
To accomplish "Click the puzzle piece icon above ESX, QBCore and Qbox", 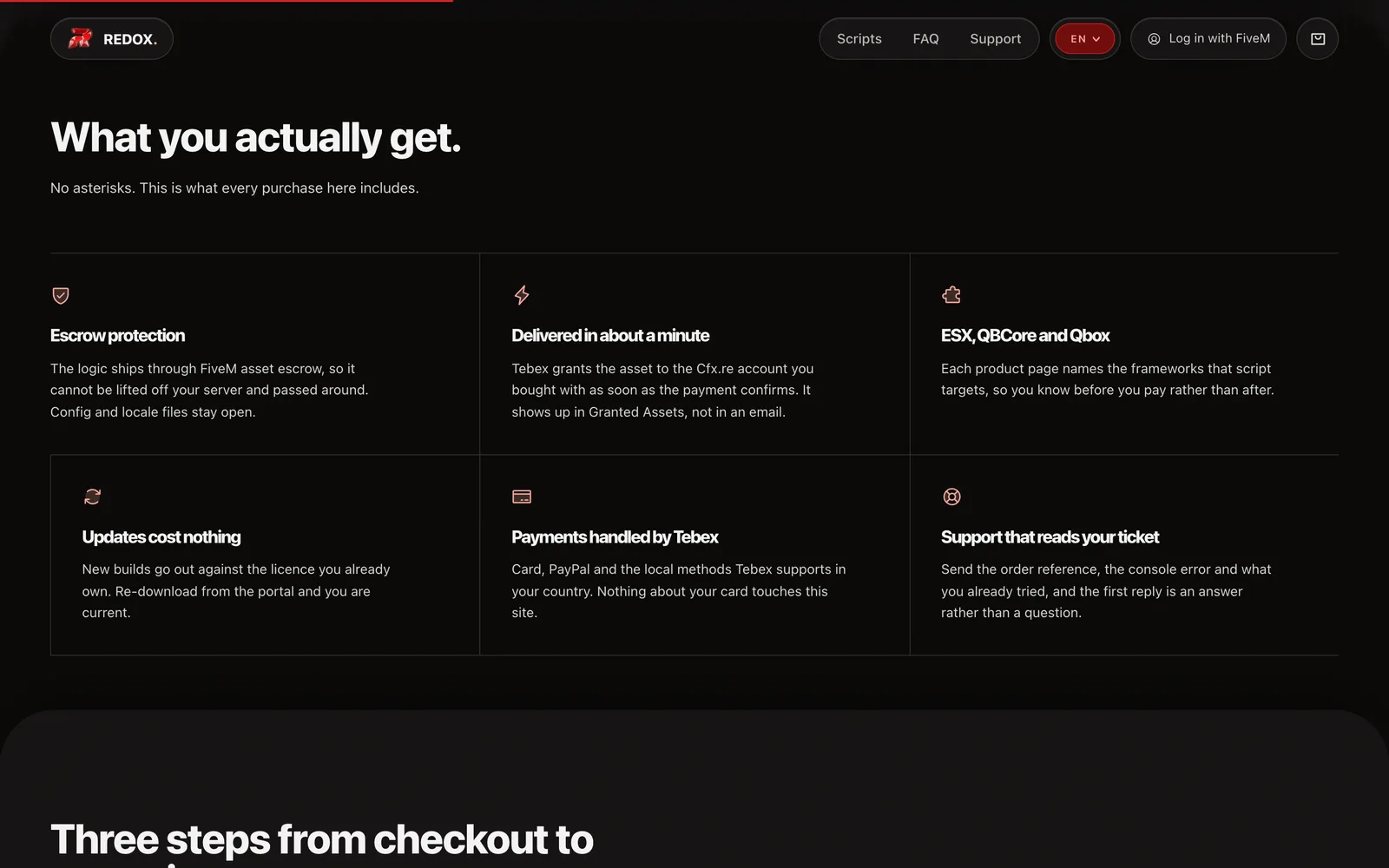I will [951, 295].
